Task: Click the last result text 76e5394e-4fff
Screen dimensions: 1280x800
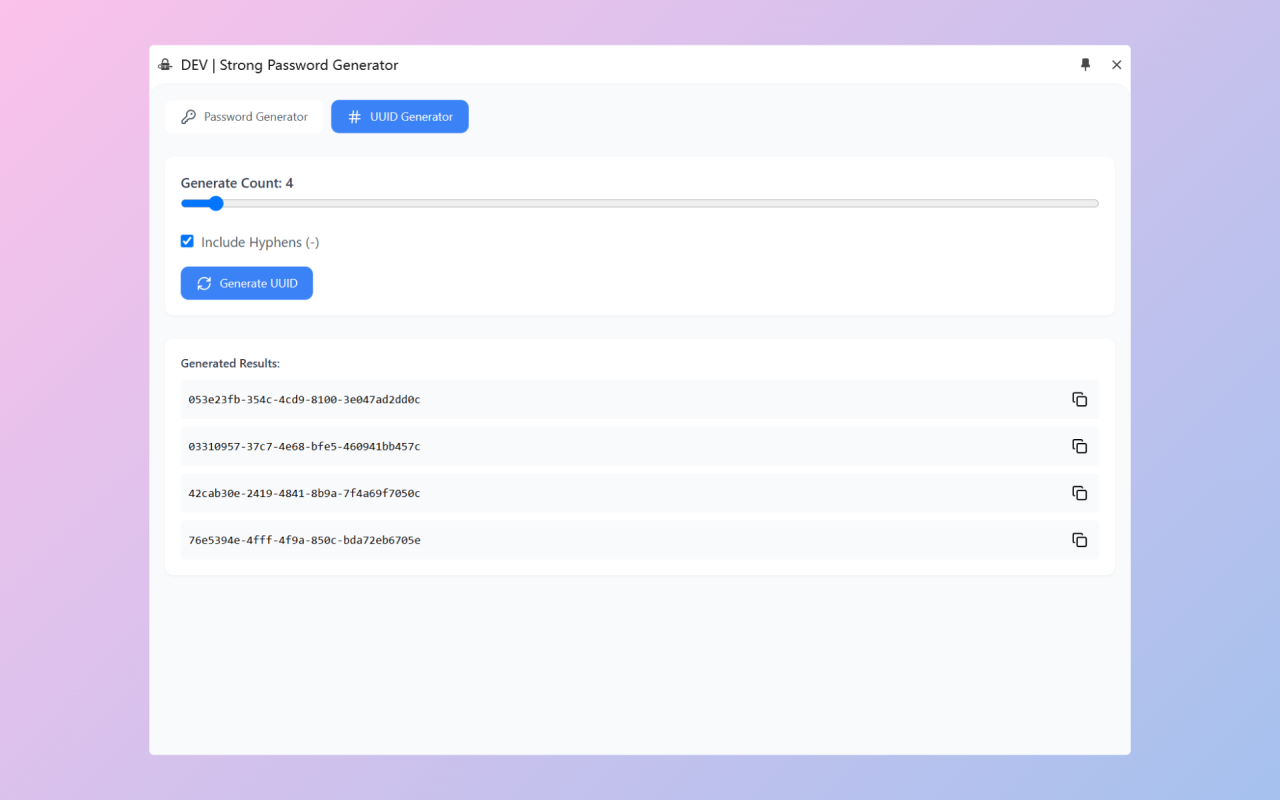Action: [x=304, y=541]
